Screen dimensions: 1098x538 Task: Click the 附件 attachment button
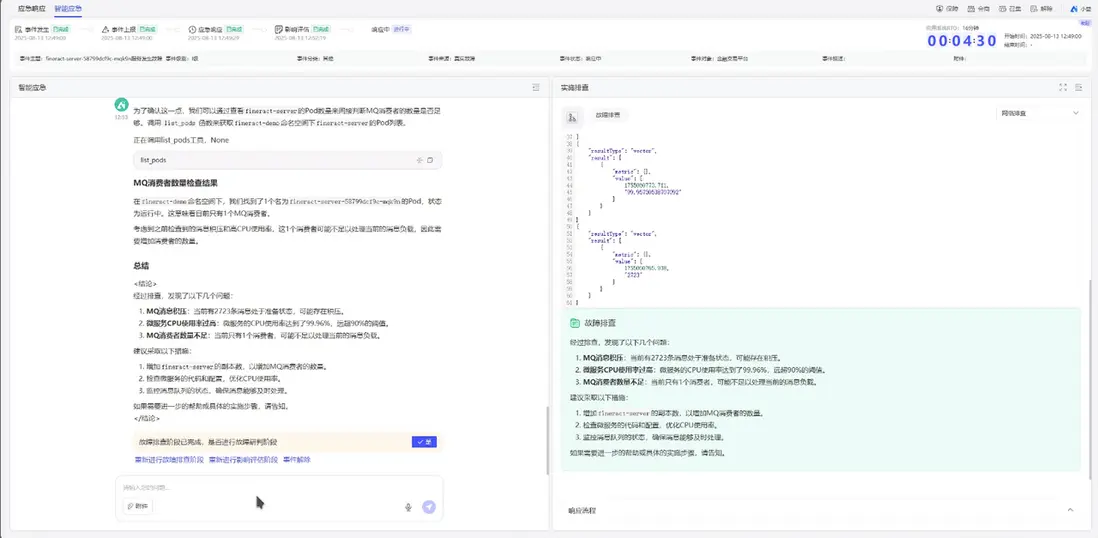137,506
